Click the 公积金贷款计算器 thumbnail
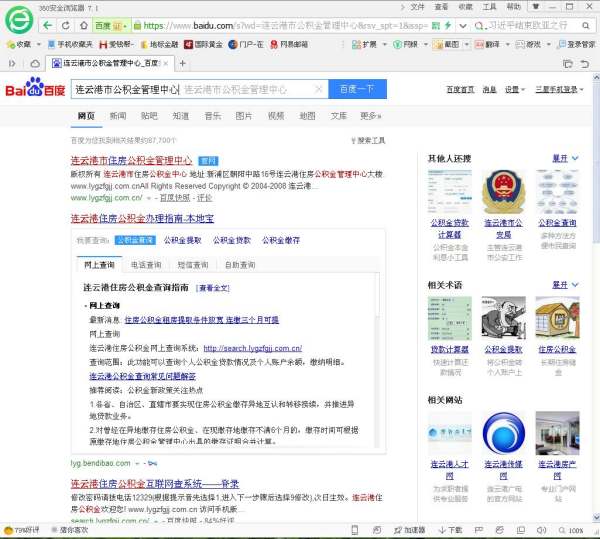The width and height of the screenshot is (600, 539). [x=450, y=192]
